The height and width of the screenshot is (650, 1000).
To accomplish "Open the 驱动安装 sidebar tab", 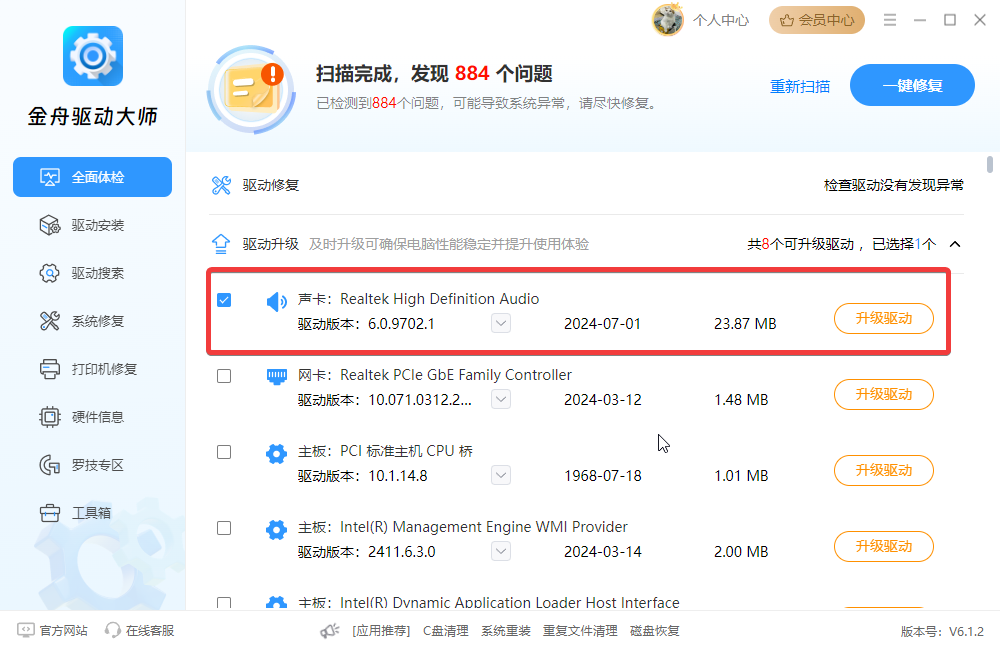I will click(x=92, y=225).
